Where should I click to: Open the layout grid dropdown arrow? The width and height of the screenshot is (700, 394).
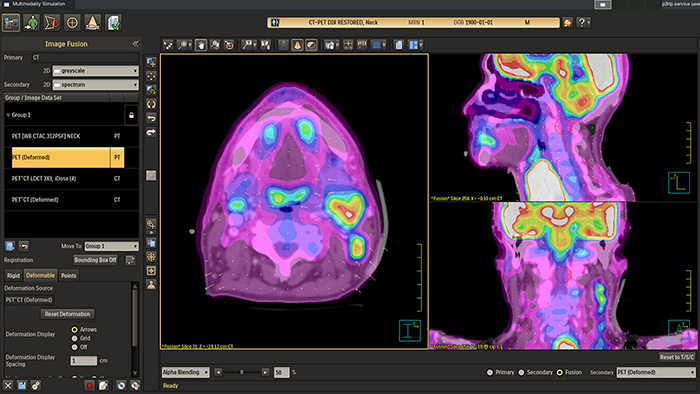(421, 45)
